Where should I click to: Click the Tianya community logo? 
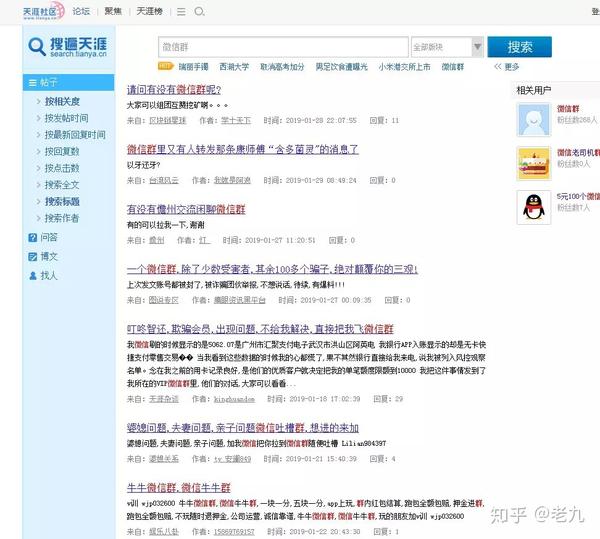(43, 11)
